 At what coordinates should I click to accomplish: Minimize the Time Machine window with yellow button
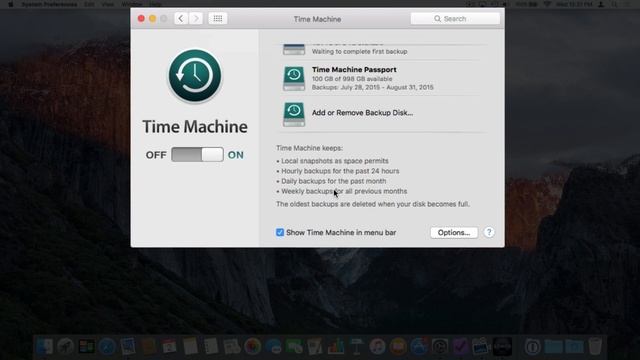tap(152, 19)
